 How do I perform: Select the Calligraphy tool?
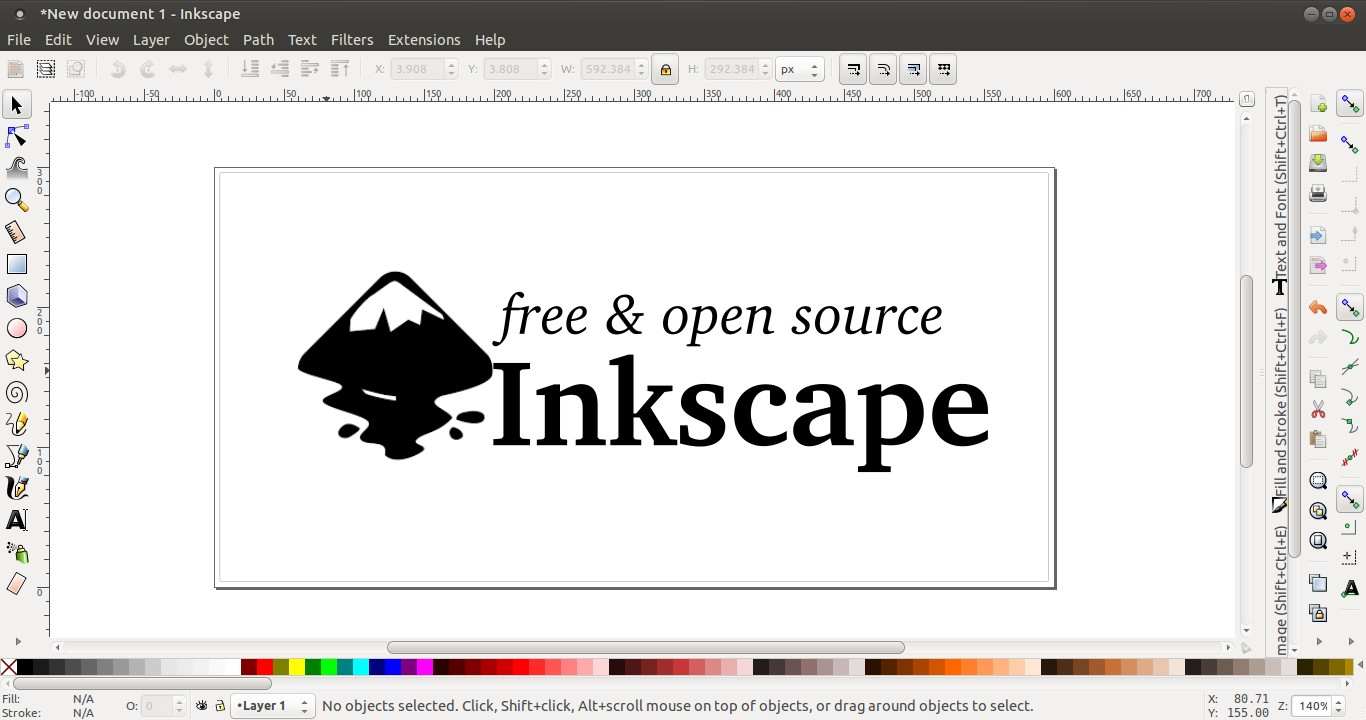[17, 488]
